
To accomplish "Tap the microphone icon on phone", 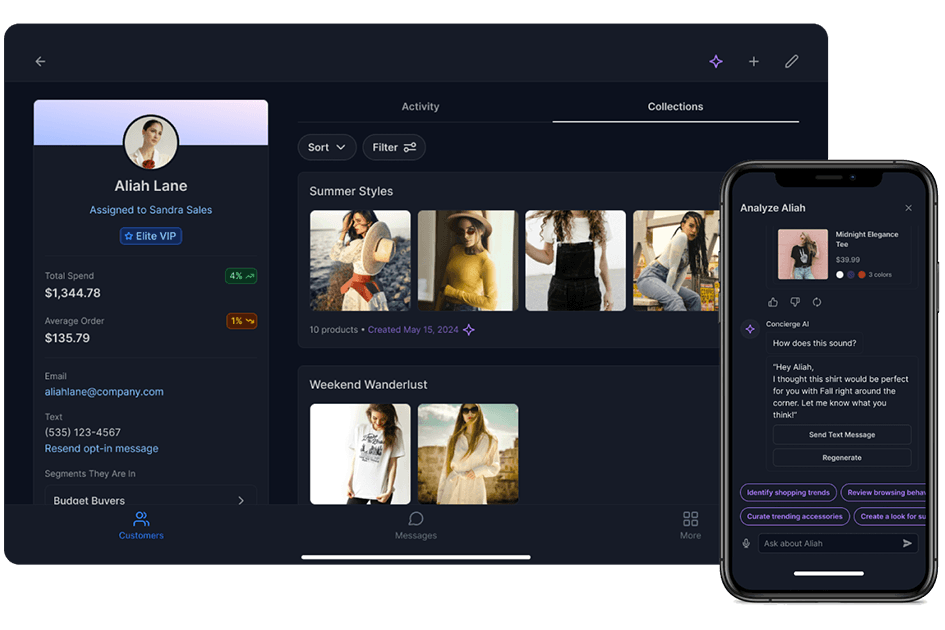I will point(746,543).
